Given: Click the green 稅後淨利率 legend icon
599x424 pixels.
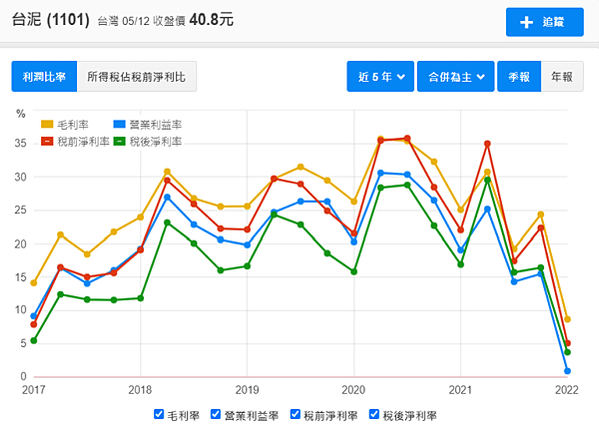Looking at the screenshot, I should click(119, 142).
